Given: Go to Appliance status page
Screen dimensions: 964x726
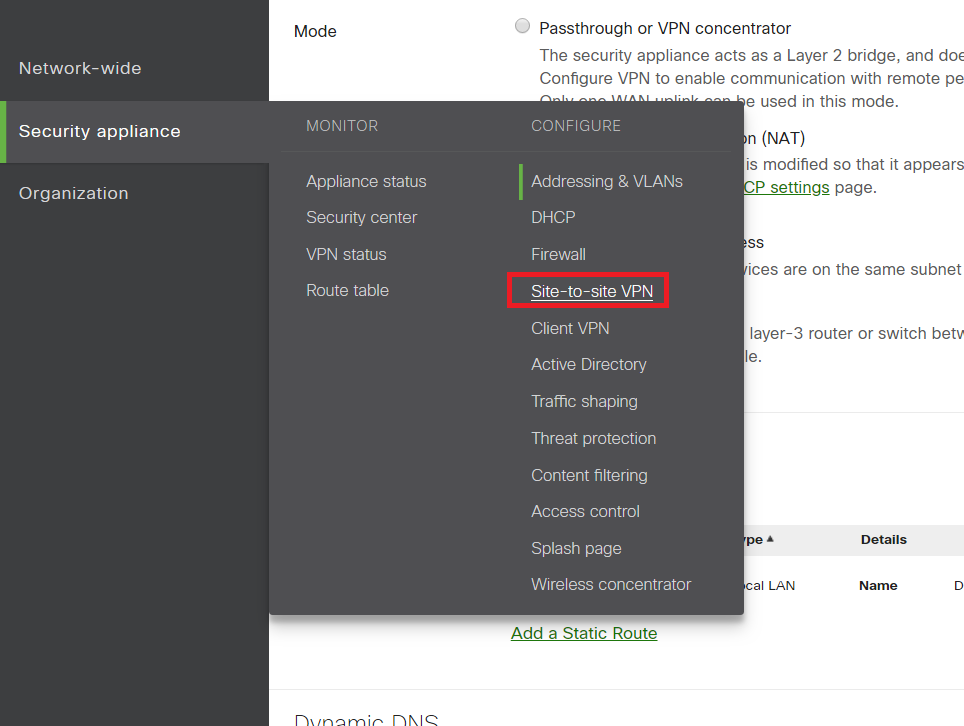Looking at the screenshot, I should pos(366,181).
